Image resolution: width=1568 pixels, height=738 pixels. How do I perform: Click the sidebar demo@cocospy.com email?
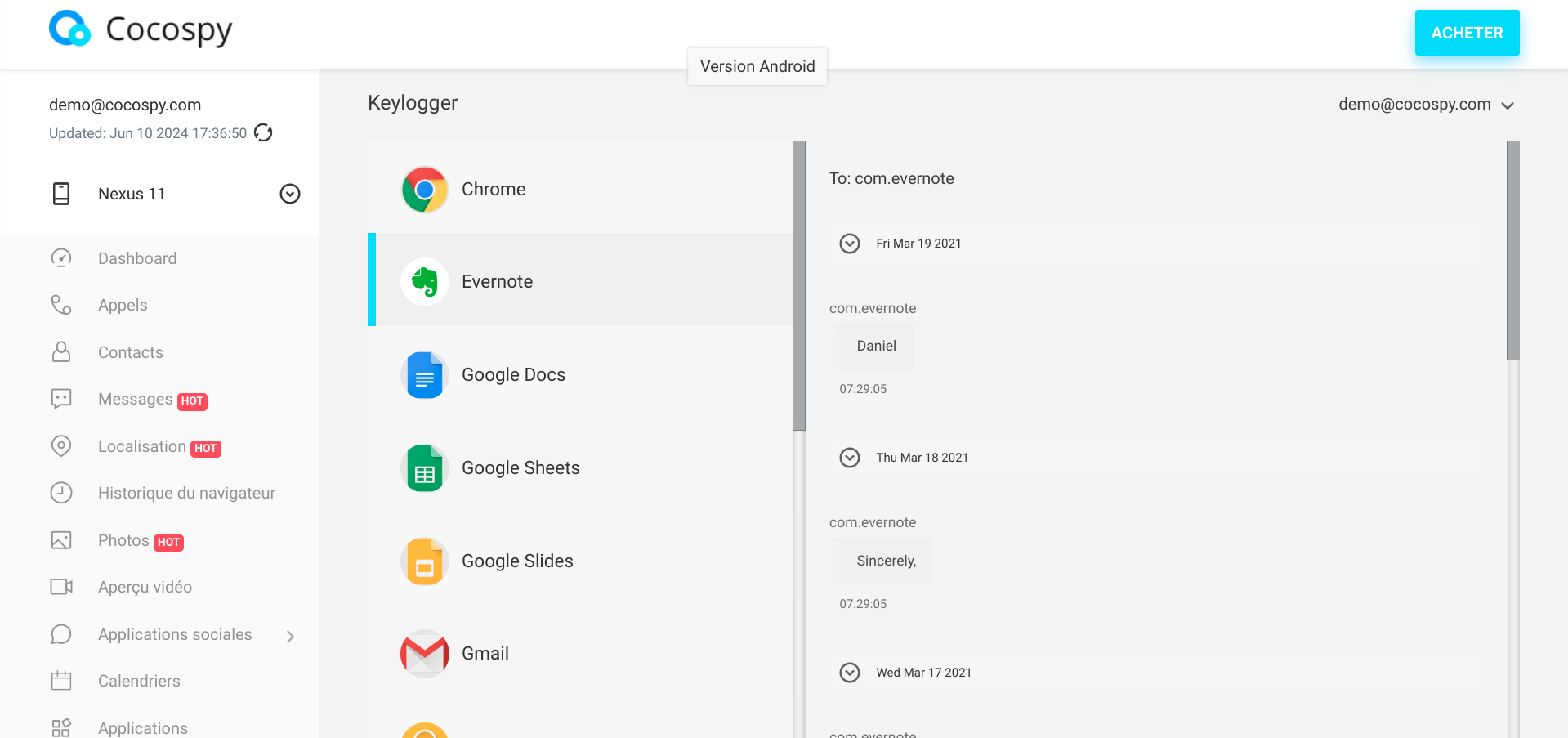(x=125, y=105)
